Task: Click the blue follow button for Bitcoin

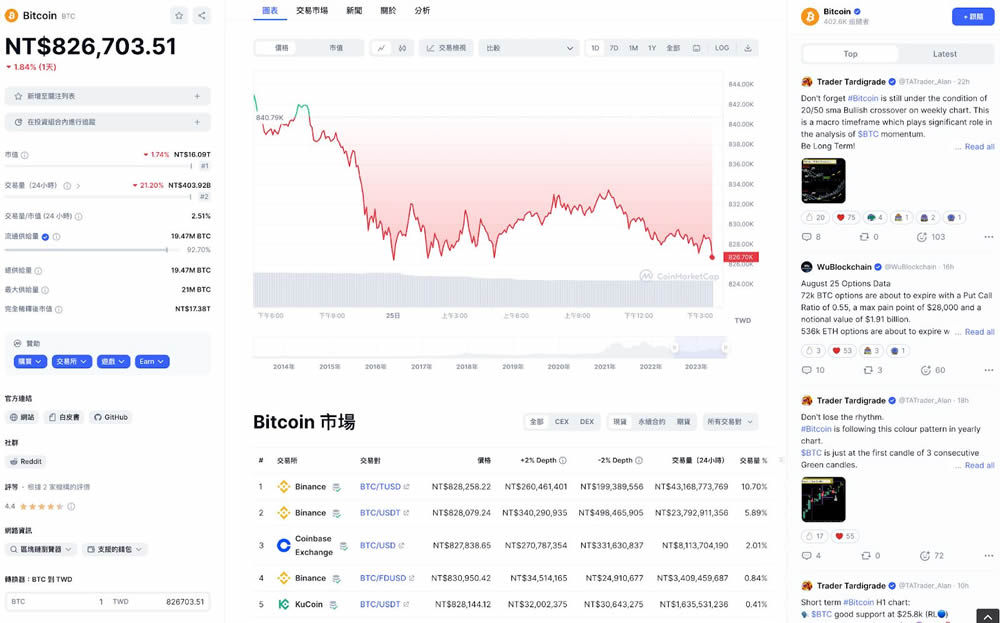Action: point(972,17)
